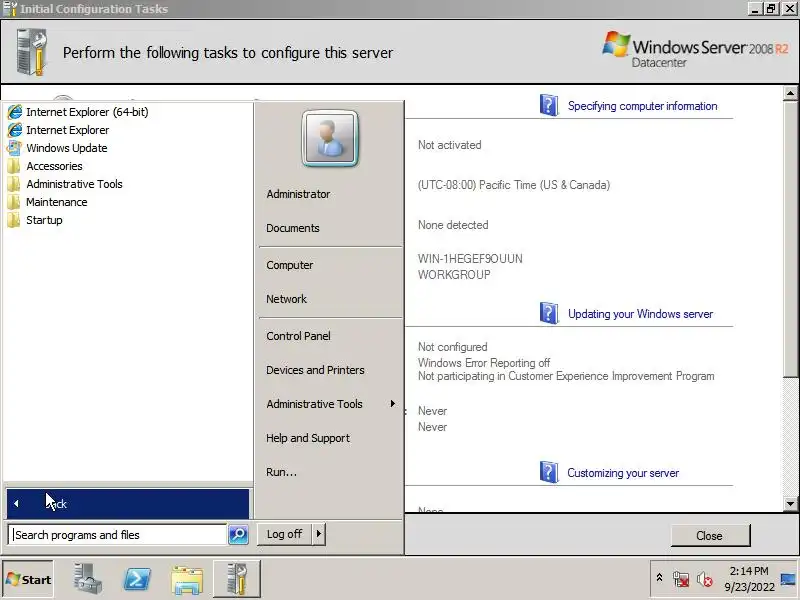
Task: Launch the Internet Explorer shortcut icon
Action: (x=15, y=130)
